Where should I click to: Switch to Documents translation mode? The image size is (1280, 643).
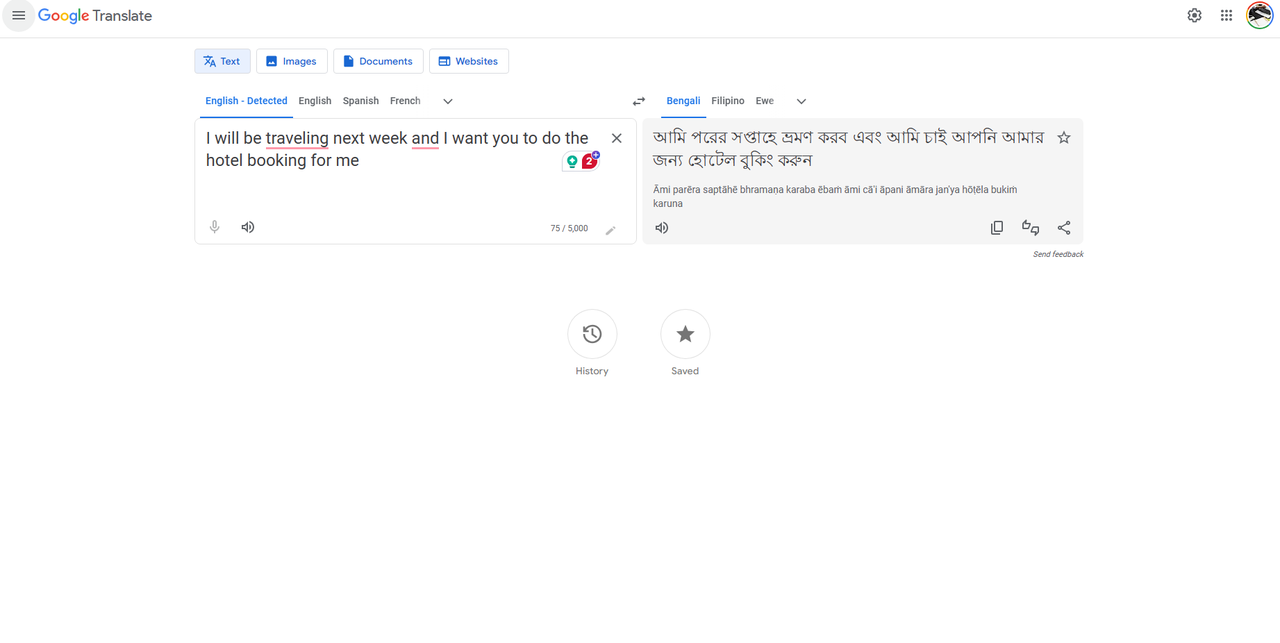coord(378,61)
